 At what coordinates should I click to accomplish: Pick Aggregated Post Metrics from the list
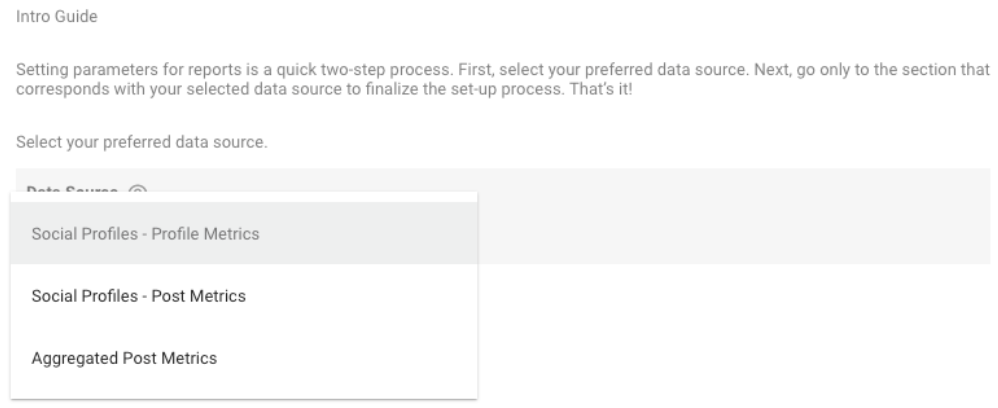[124, 358]
